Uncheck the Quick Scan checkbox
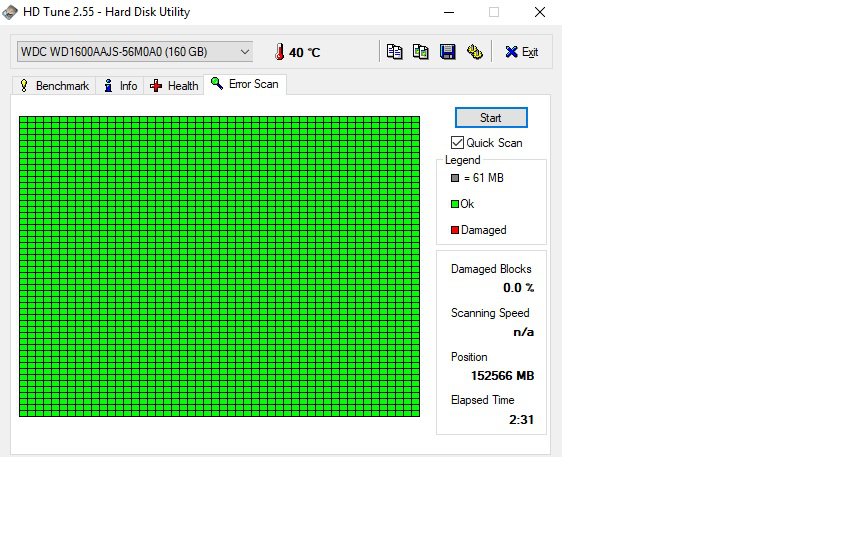The width and height of the screenshot is (864, 540). point(457,143)
